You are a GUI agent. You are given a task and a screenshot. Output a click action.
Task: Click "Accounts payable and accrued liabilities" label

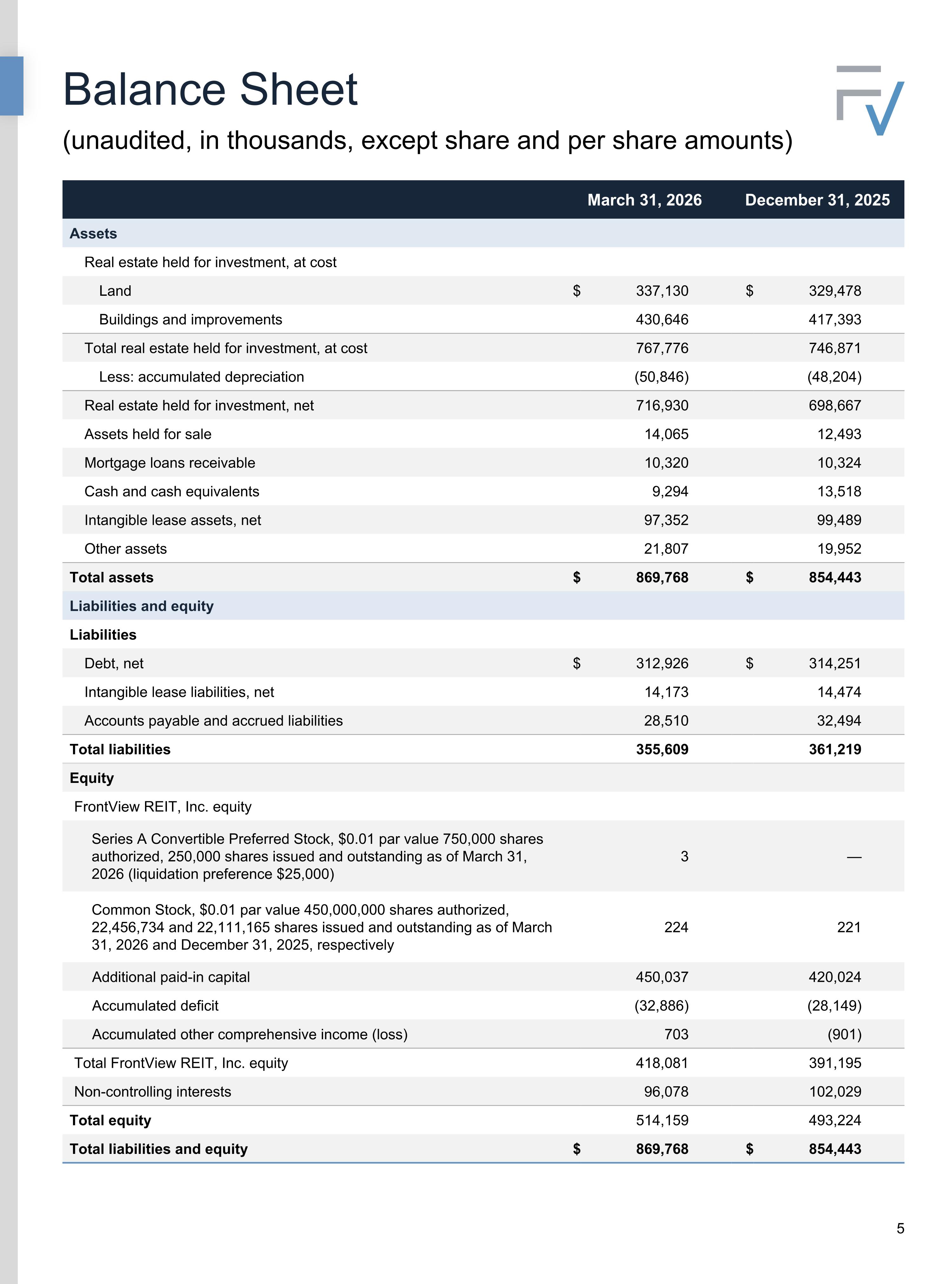(214, 721)
